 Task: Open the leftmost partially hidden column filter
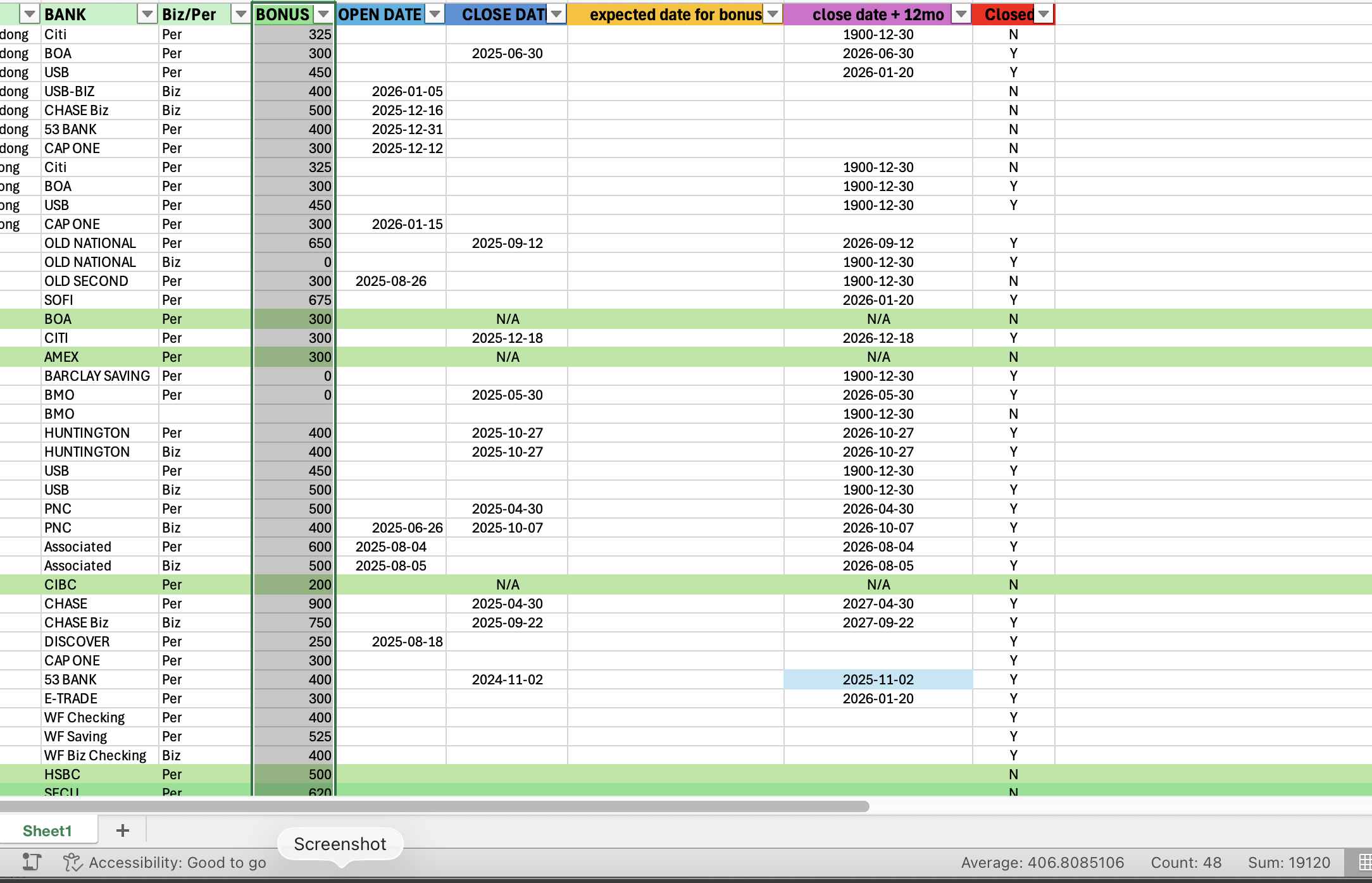[30, 14]
